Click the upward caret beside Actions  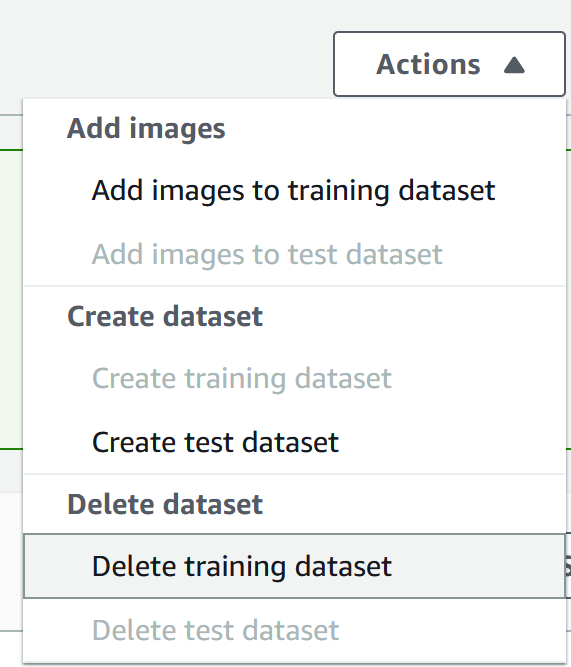click(x=514, y=65)
